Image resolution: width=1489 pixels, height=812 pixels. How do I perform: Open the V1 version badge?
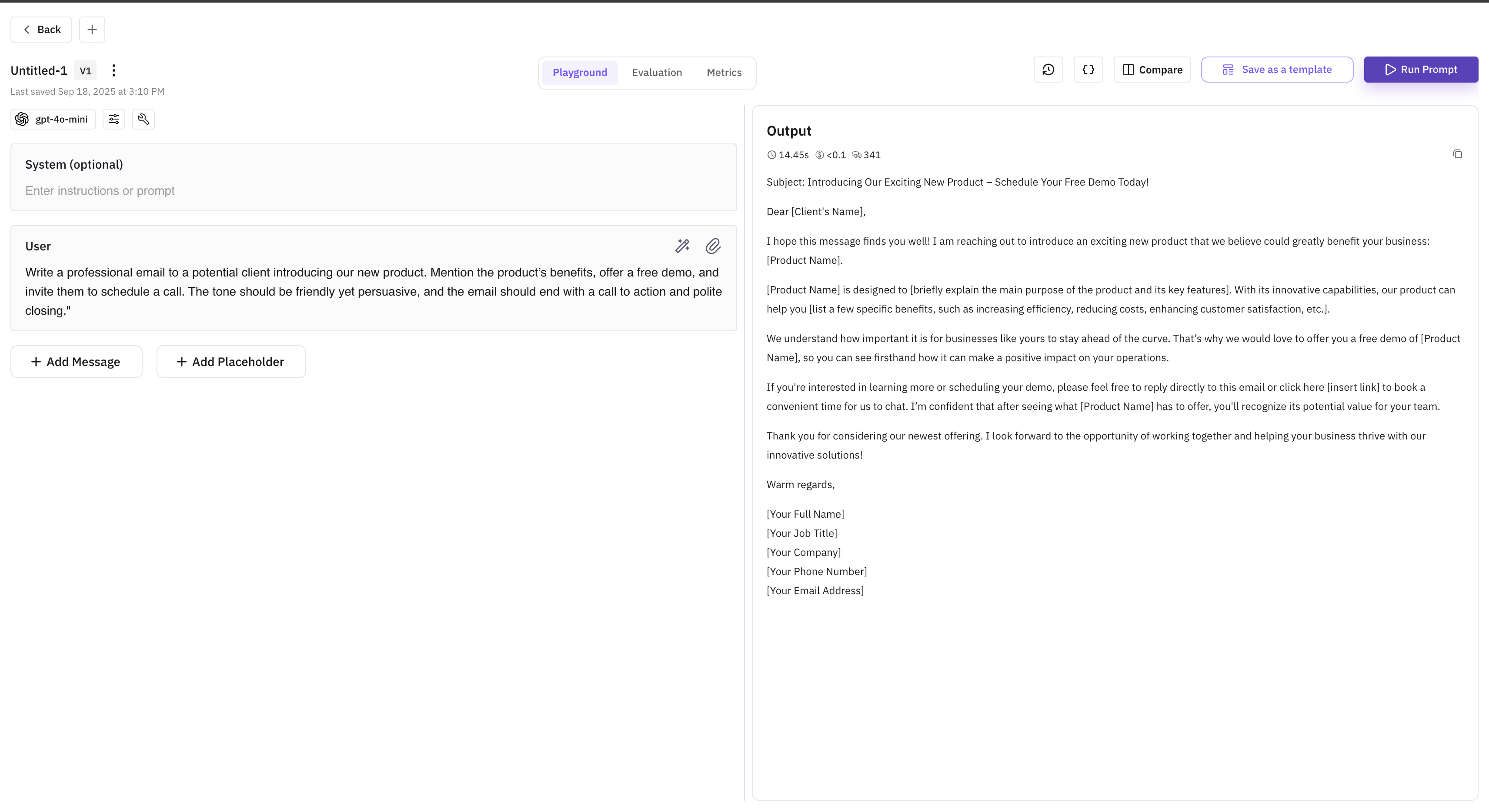pyautogui.click(x=86, y=70)
